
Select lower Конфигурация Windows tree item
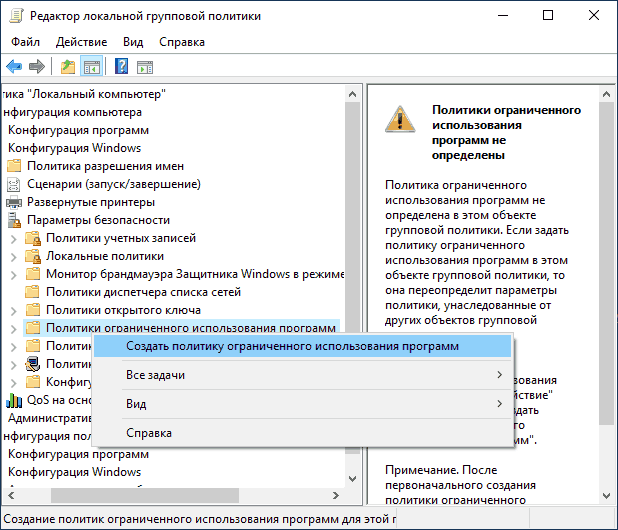[74, 472]
